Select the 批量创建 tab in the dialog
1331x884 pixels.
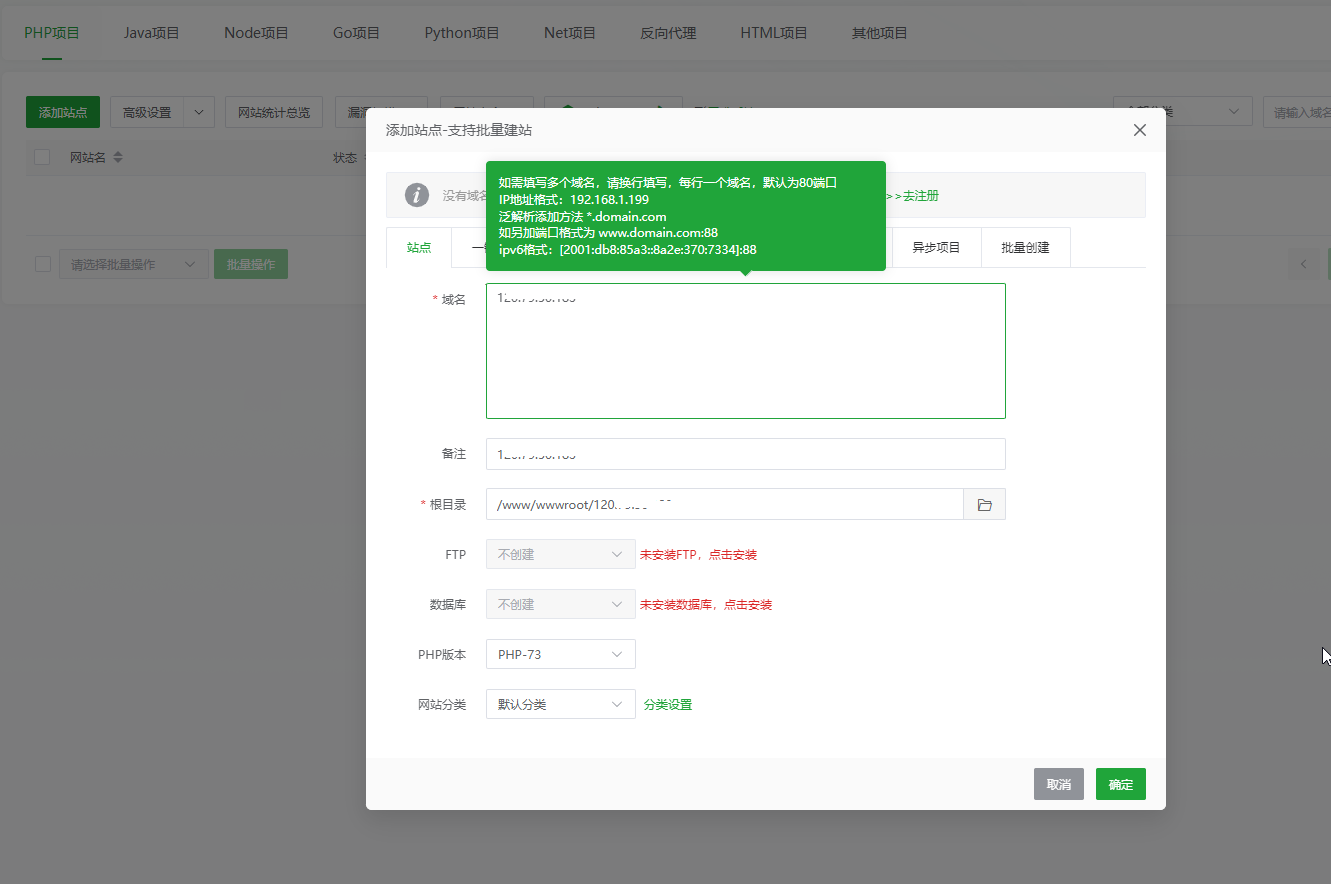point(1025,247)
